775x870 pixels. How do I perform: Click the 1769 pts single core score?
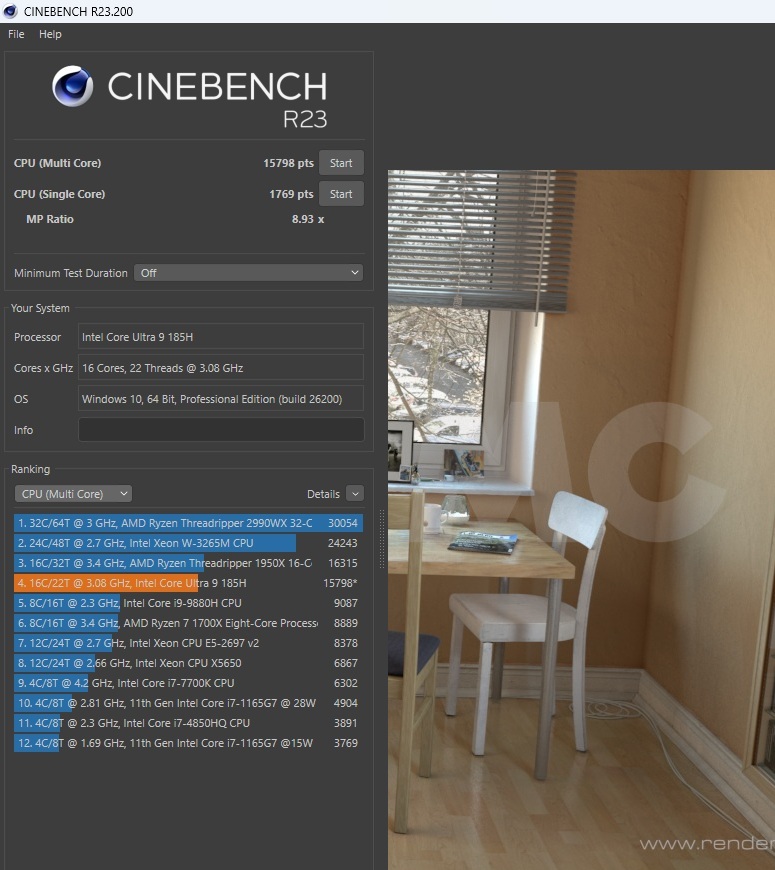pos(291,194)
